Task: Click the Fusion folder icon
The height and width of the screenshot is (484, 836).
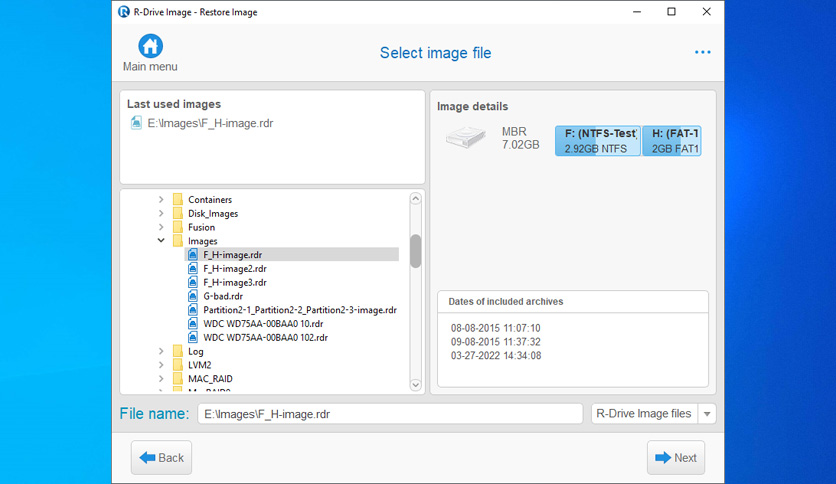Action: click(x=178, y=227)
